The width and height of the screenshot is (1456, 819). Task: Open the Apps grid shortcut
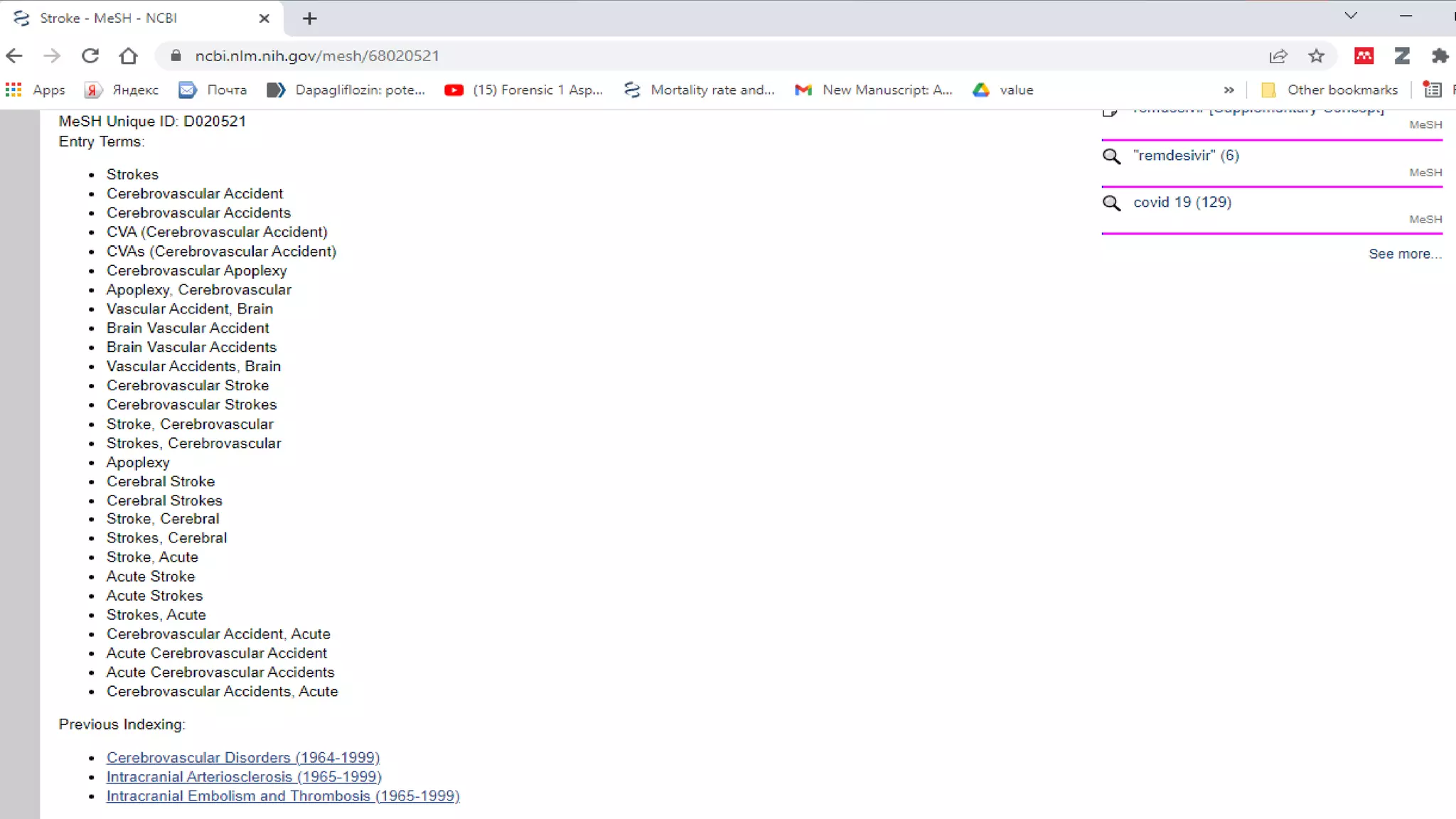36,90
